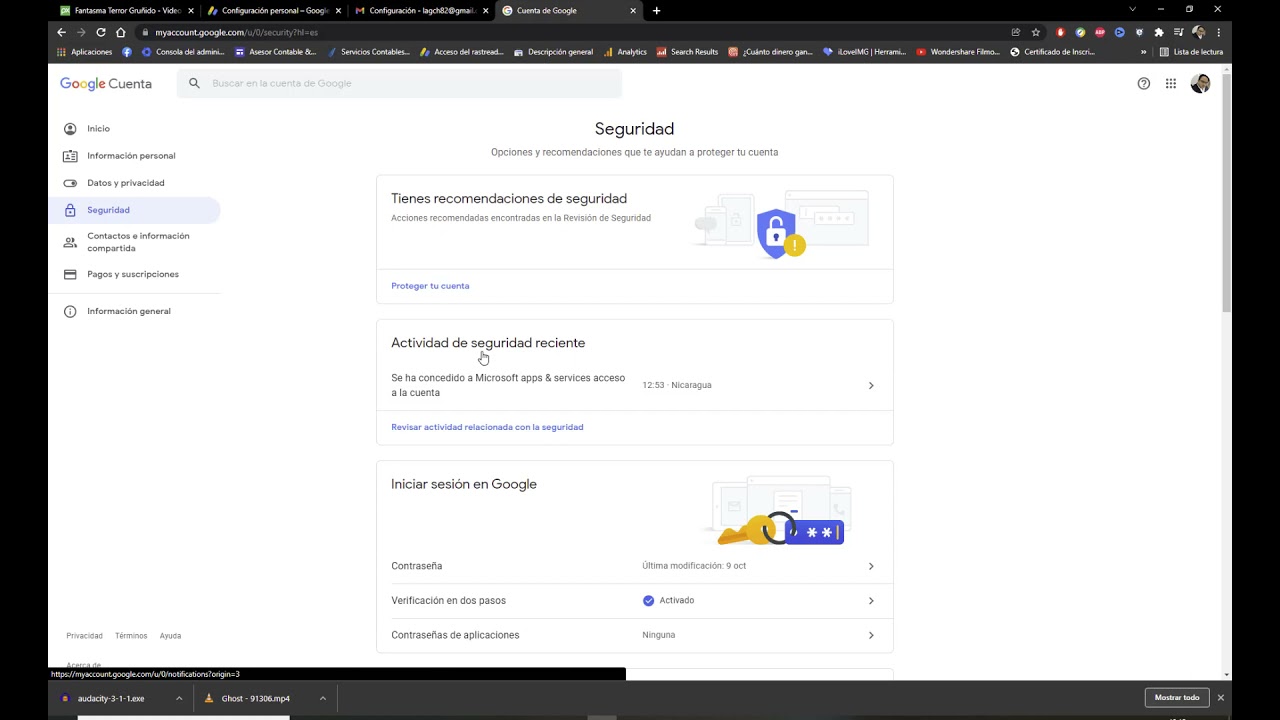
Task: Click the Información personal ID card icon
Action: point(70,156)
